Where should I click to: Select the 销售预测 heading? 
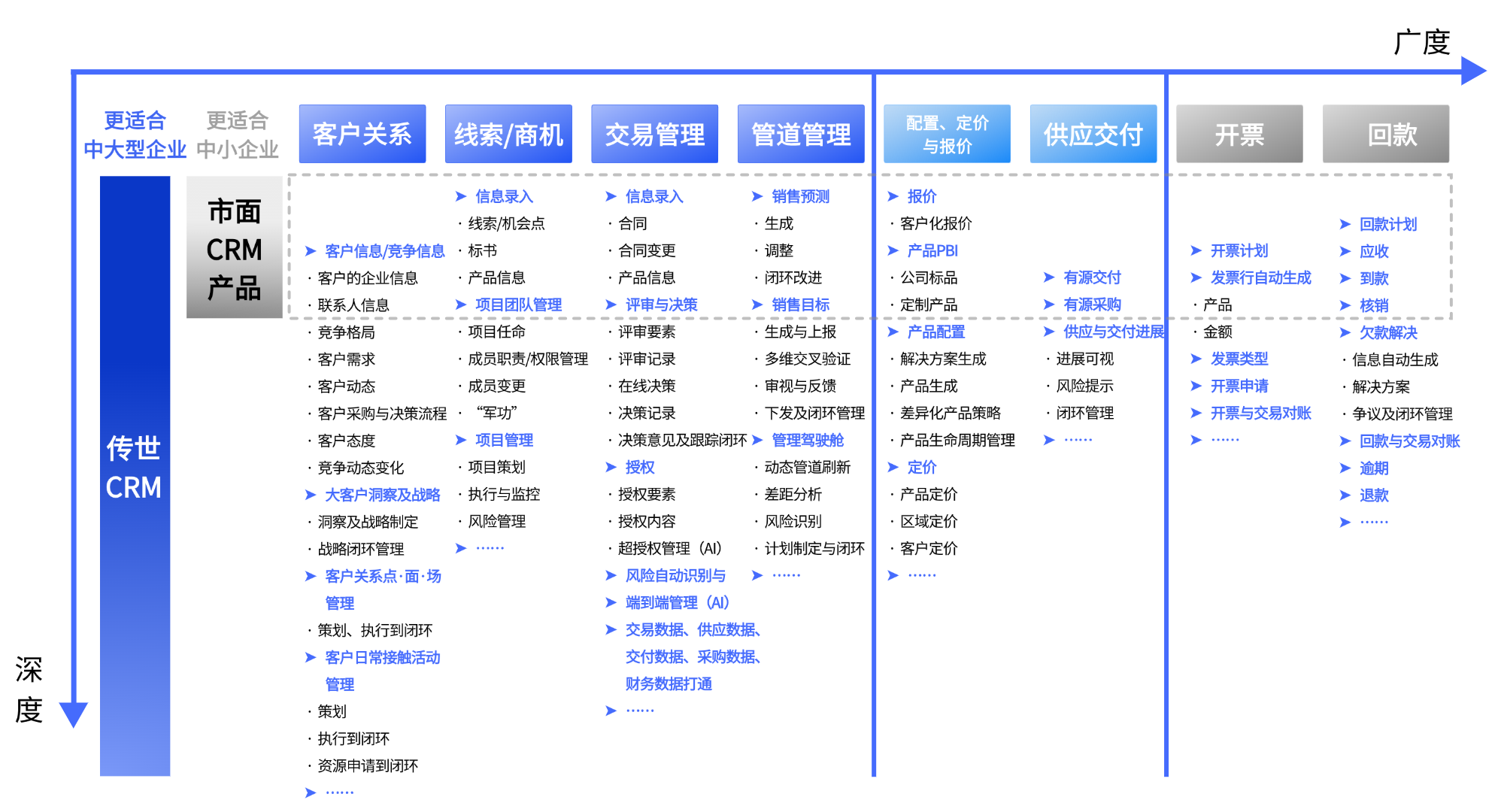click(x=800, y=196)
